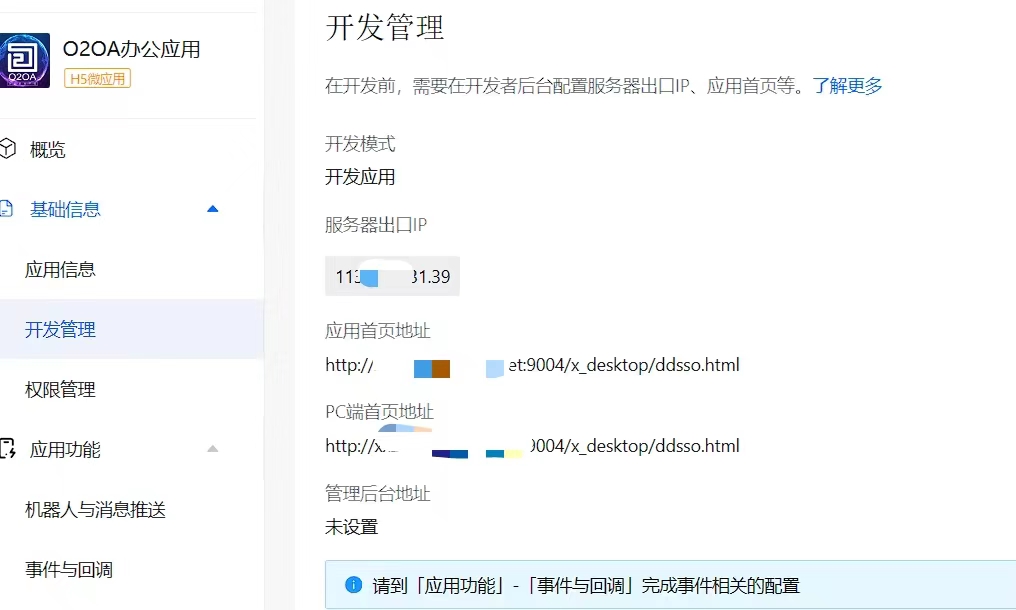Click the document icon beside 基础信息

(6, 209)
